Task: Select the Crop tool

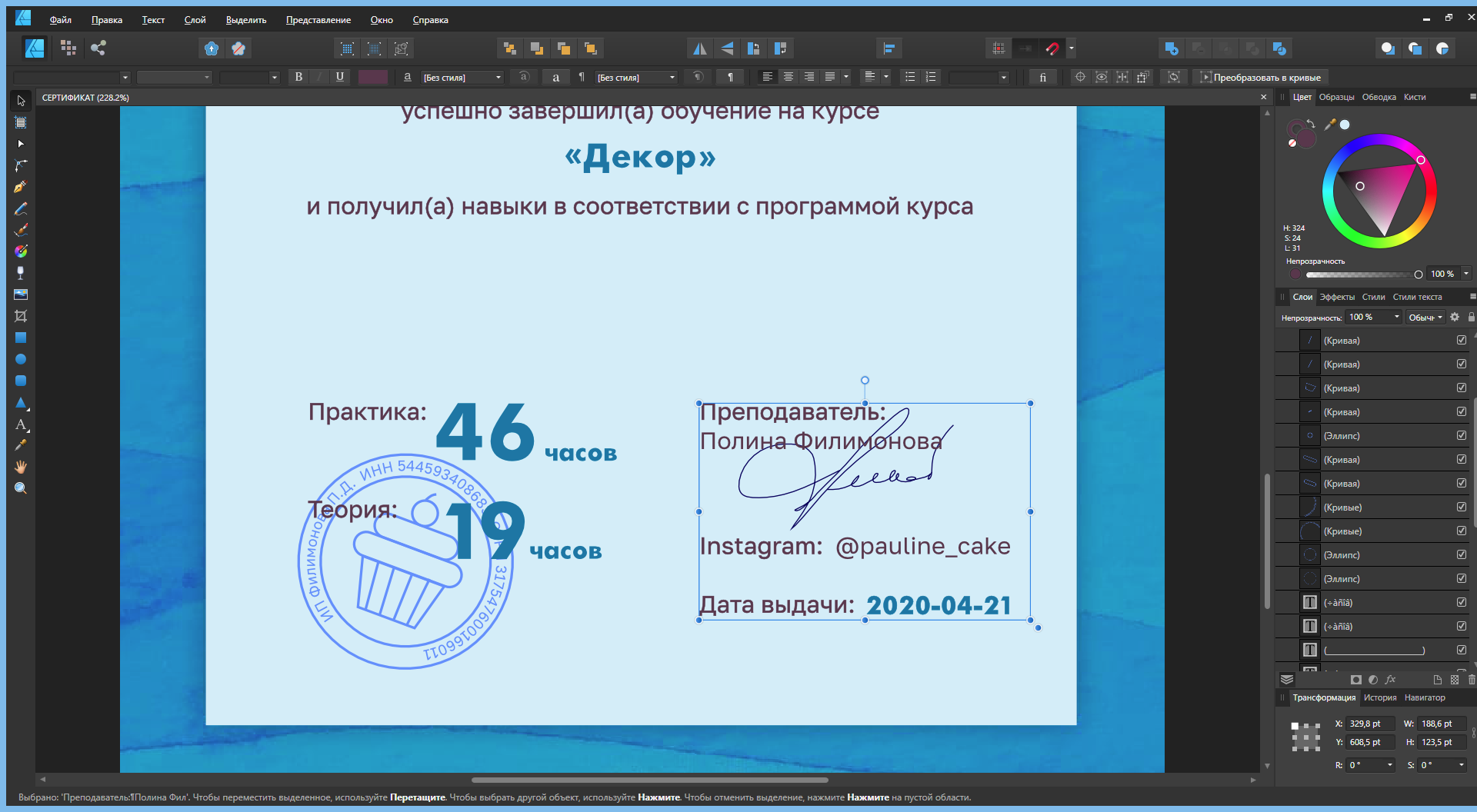Action: click(x=21, y=316)
